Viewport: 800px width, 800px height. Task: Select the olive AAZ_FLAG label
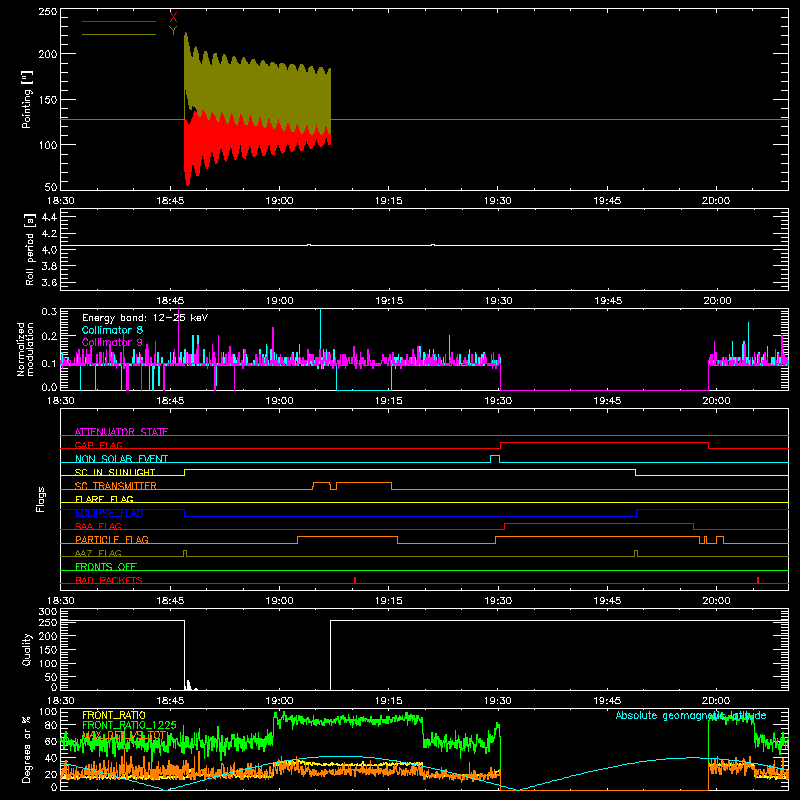point(98,553)
